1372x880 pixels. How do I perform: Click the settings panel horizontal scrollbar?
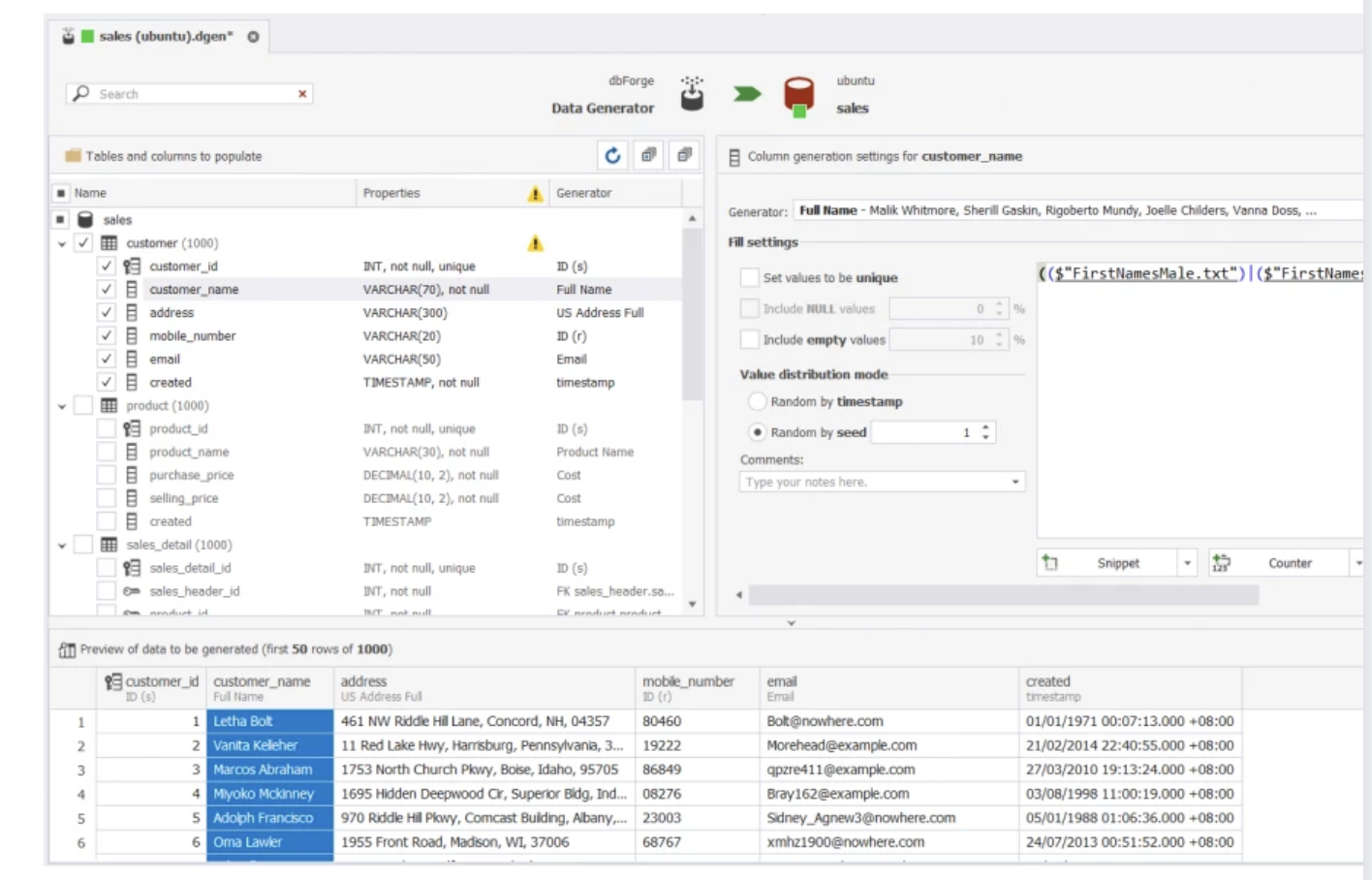click(x=1003, y=595)
